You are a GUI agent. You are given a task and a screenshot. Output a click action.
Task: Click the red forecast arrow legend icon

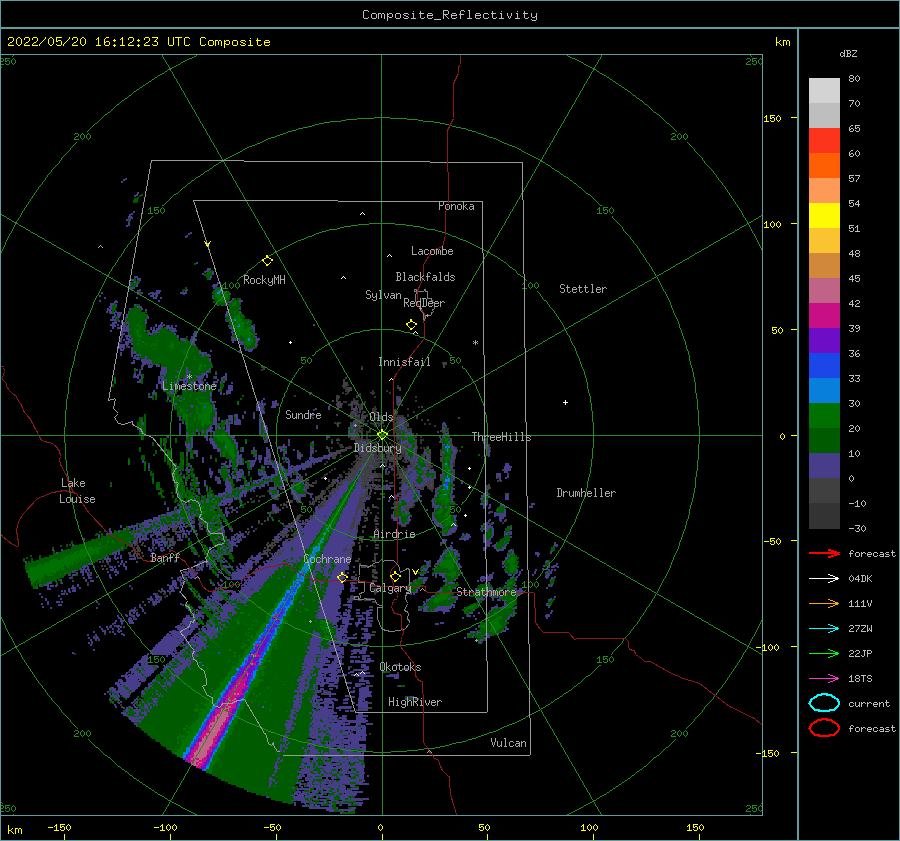(x=824, y=553)
